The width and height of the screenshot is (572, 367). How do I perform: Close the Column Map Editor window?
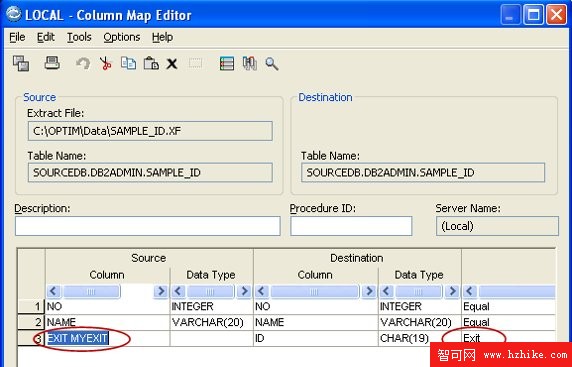coord(556,15)
